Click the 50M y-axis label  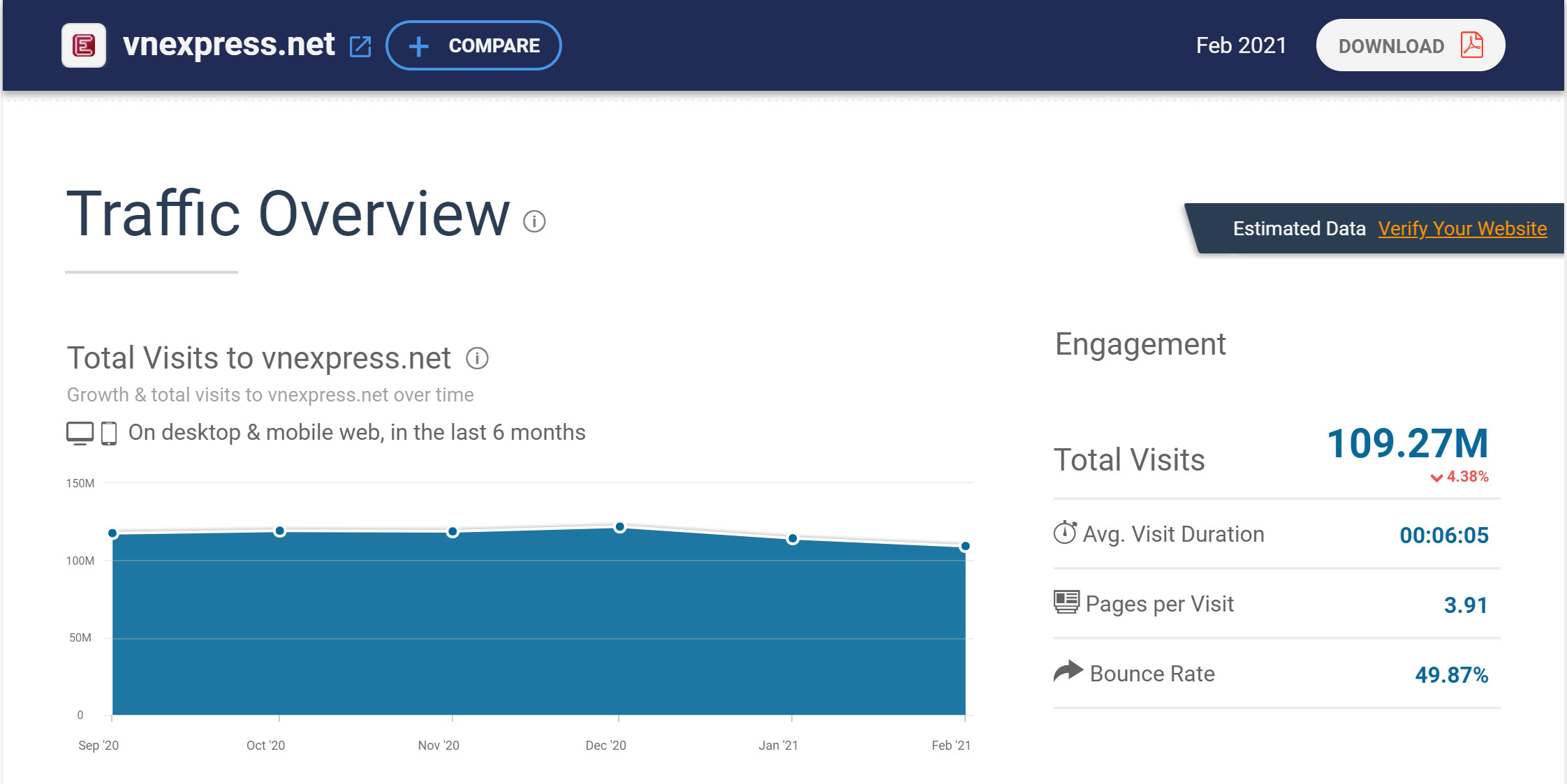(x=80, y=637)
